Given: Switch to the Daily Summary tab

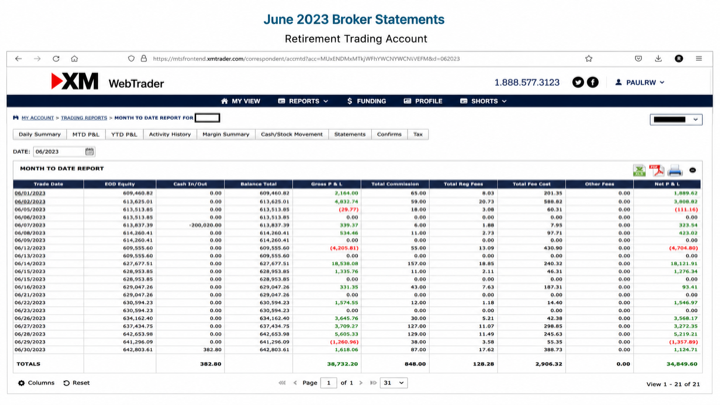Looking at the screenshot, I should point(39,135).
